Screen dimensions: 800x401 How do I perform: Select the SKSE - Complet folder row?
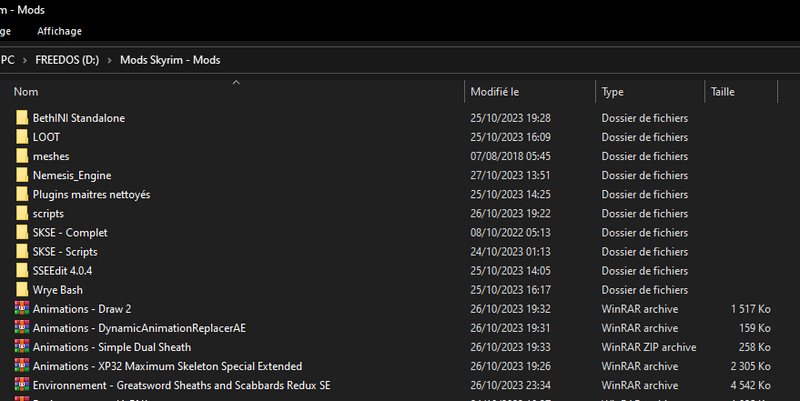(x=70, y=233)
